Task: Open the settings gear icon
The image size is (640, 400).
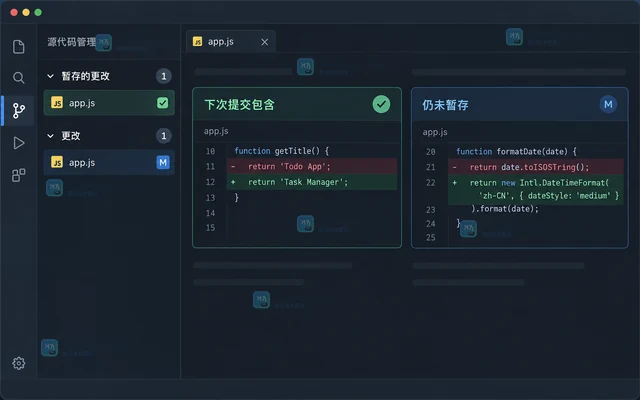Action: 18,363
